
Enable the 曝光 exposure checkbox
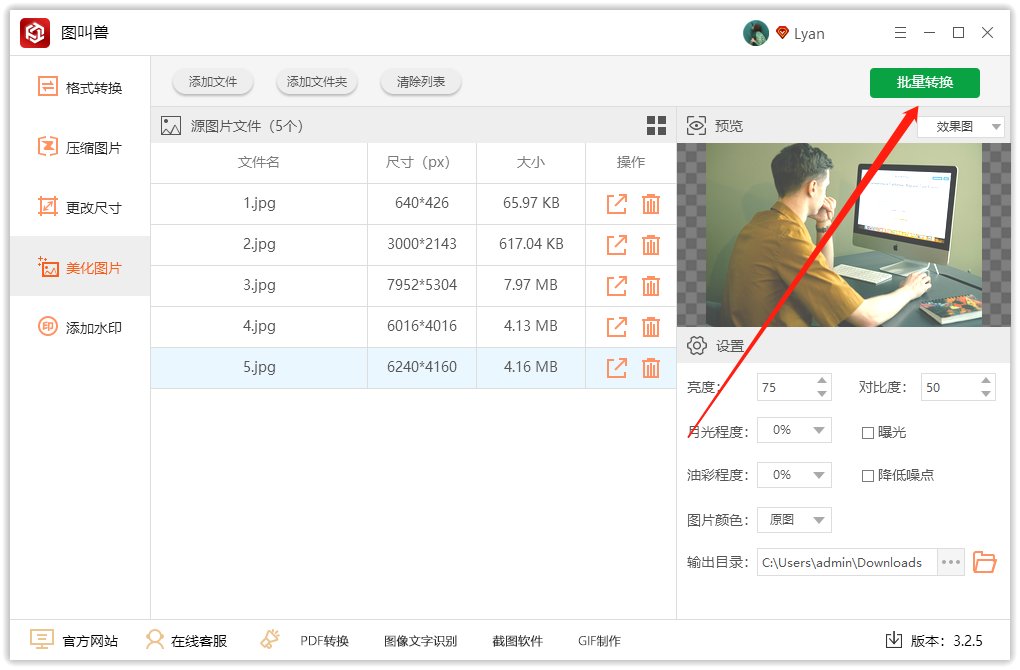pyautogui.click(x=868, y=433)
